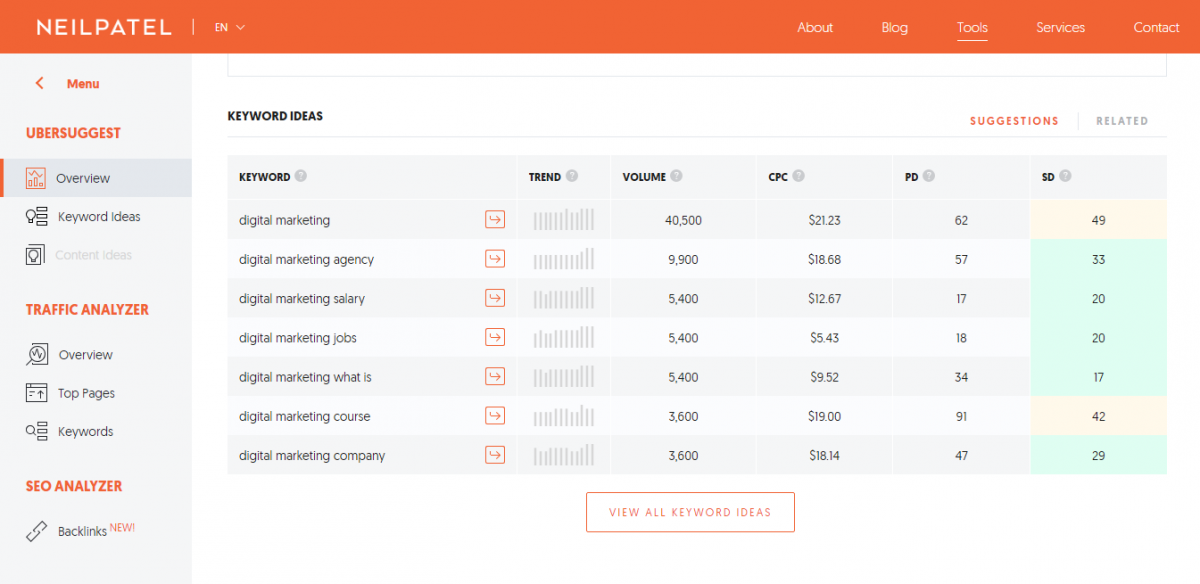Click the arrow icon beside 'digital marketing agency'
The image size is (1200, 584).
(x=494, y=259)
